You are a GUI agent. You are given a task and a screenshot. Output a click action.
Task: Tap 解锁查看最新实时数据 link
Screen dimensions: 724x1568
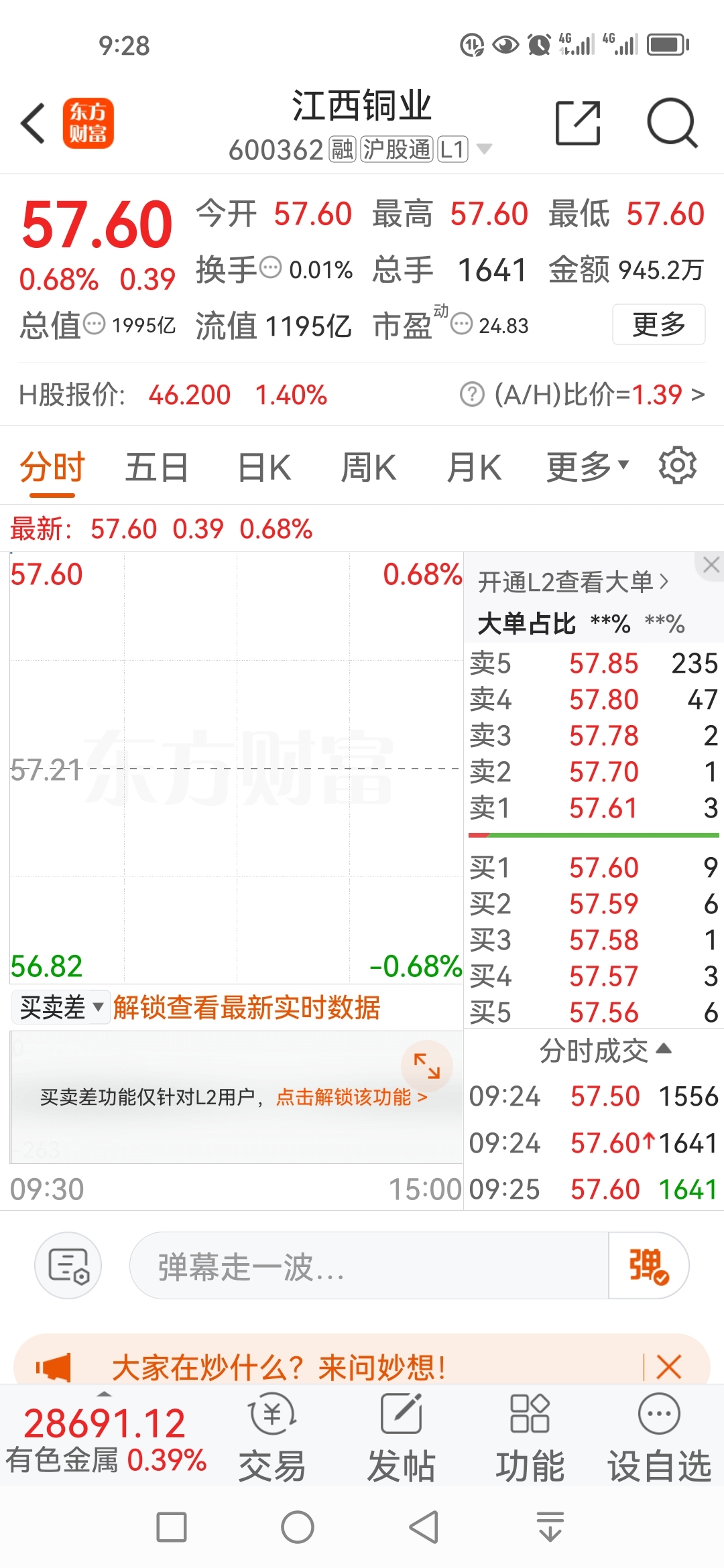[x=247, y=1007]
